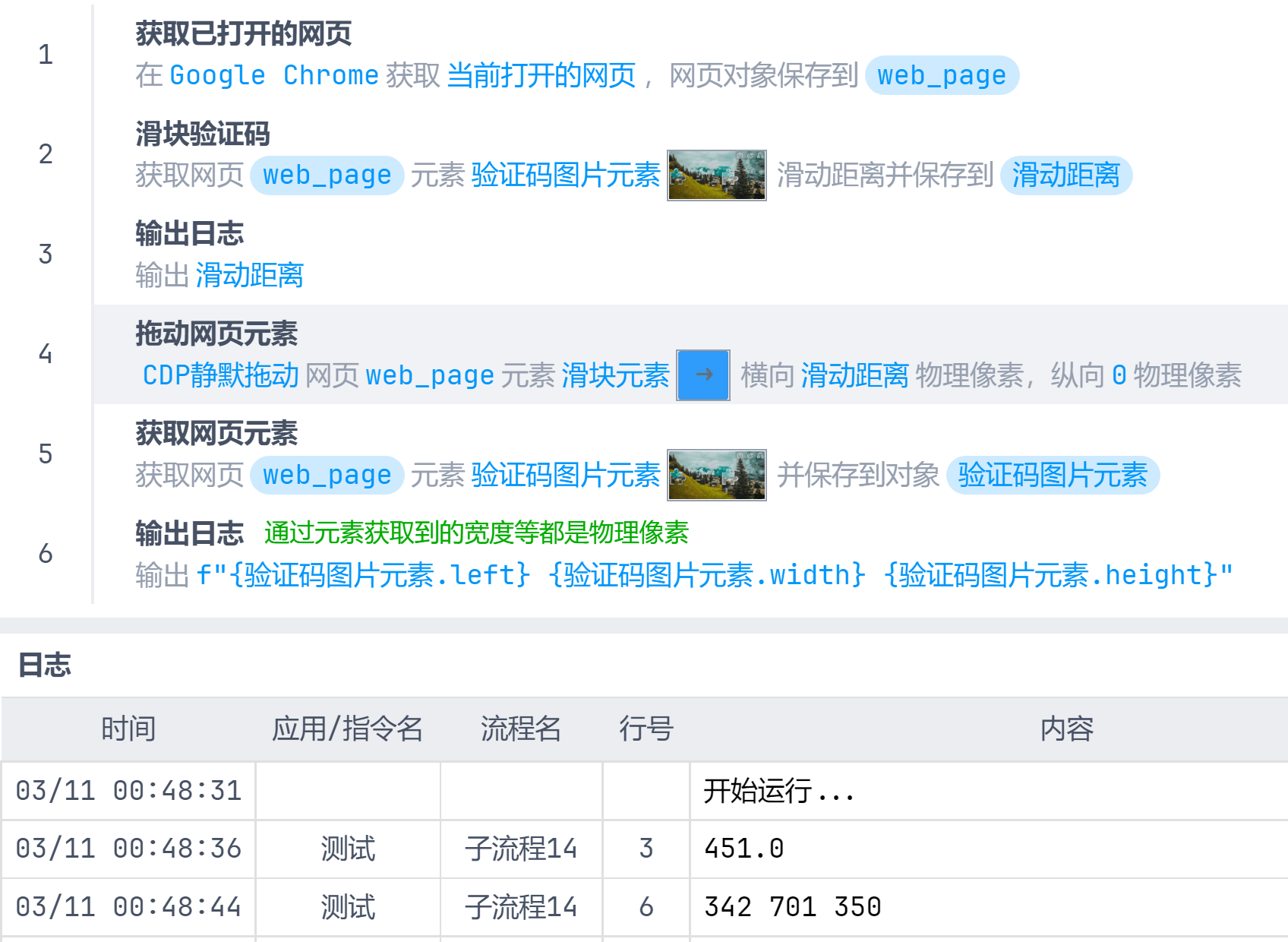1288x942 pixels.
Task: Sort log by 时间 column header
Action: pos(128,729)
